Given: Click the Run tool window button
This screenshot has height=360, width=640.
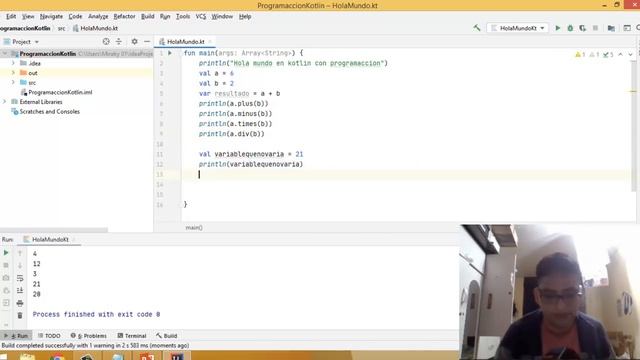Looking at the screenshot, I should (16, 336).
